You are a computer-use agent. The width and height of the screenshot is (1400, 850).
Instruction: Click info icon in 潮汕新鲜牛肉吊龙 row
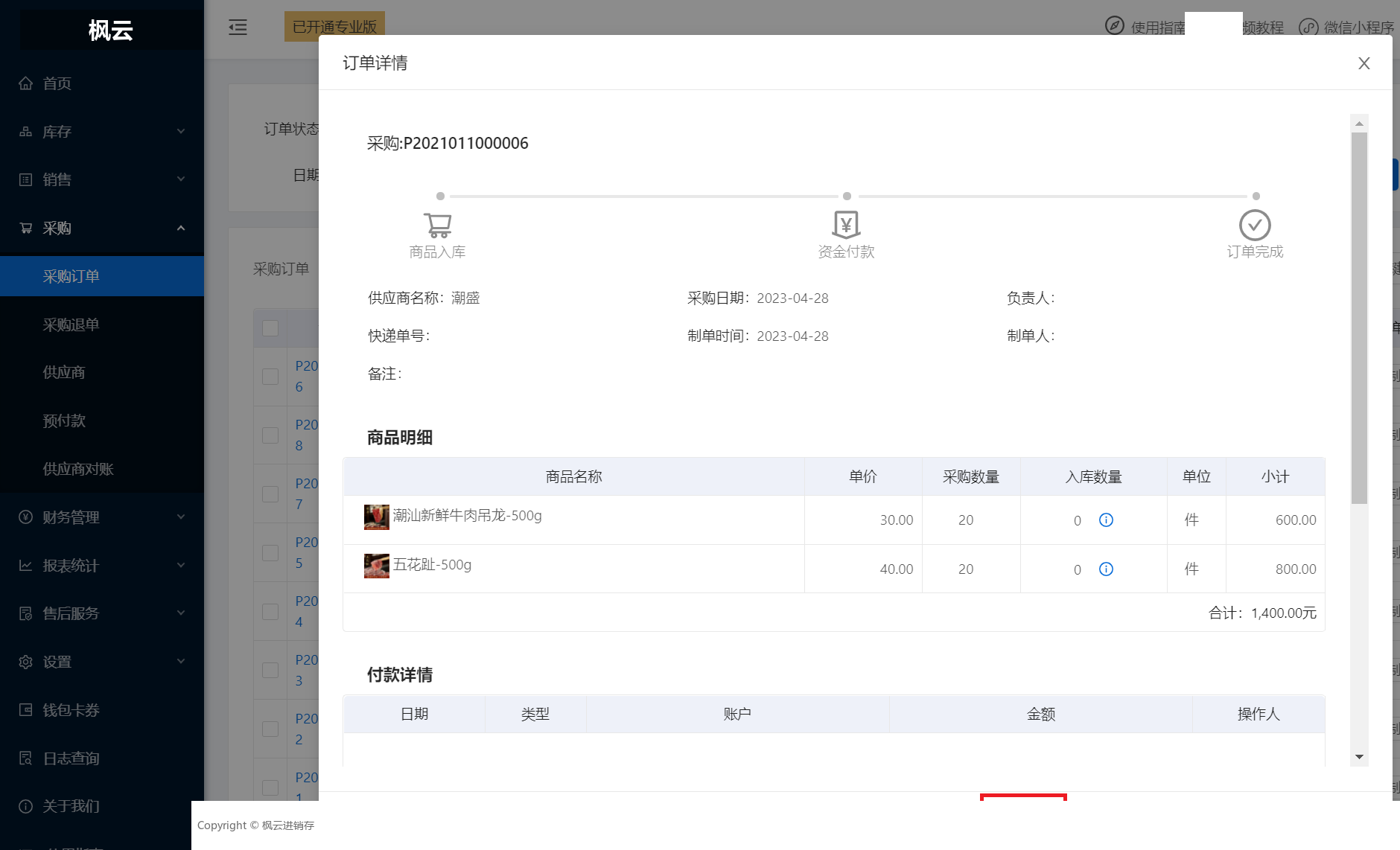tap(1106, 520)
